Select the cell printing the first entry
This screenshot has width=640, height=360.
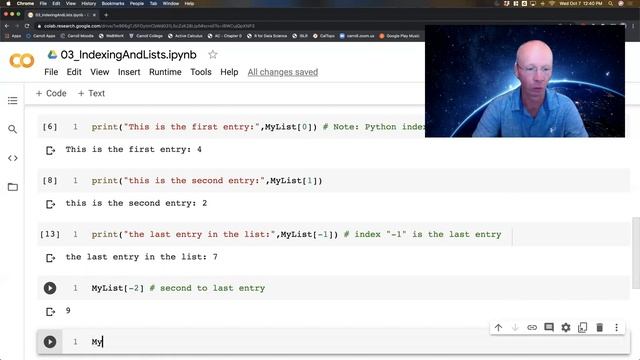(x=231, y=127)
